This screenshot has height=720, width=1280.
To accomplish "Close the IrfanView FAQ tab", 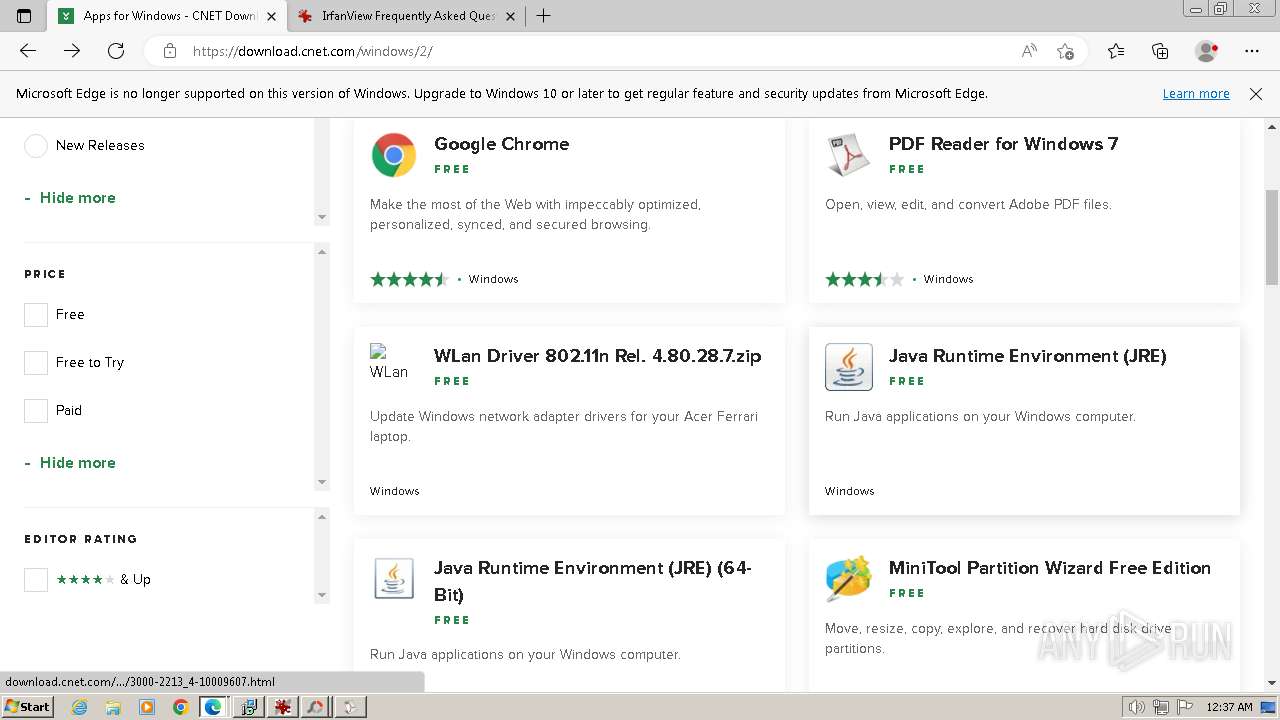I will [510, 16].
